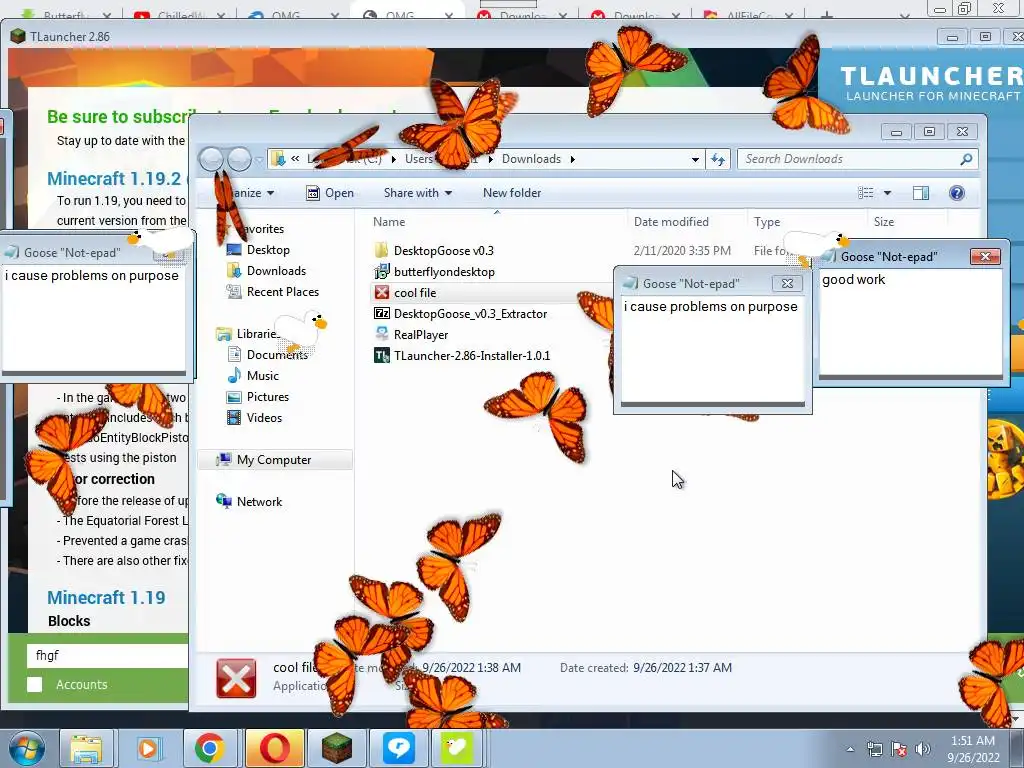Screen dimensions: 1024x768
Task: Open Windows Media Player from the taskbar
Action: click(x=148, y=748)
